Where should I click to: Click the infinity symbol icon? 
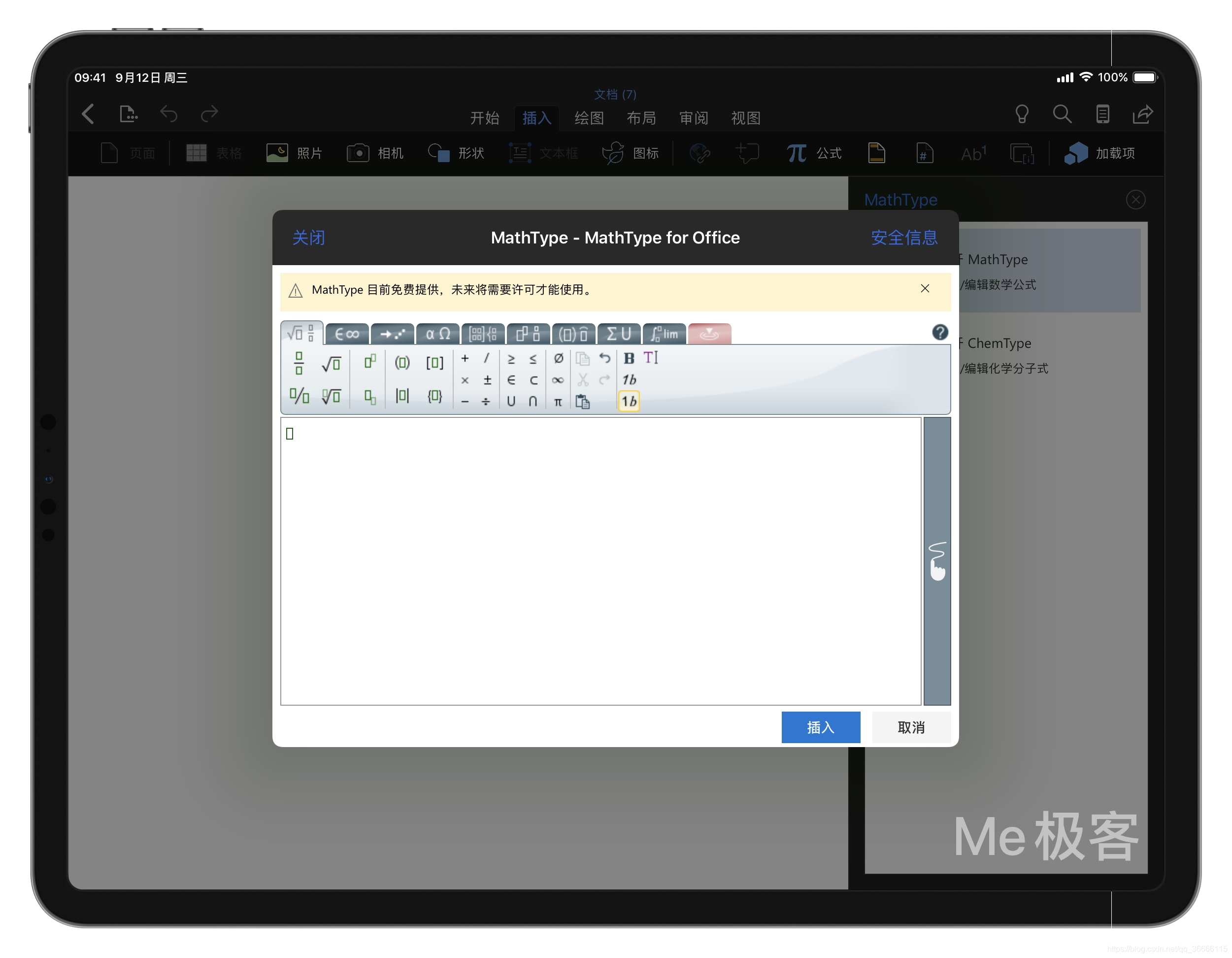559,380
